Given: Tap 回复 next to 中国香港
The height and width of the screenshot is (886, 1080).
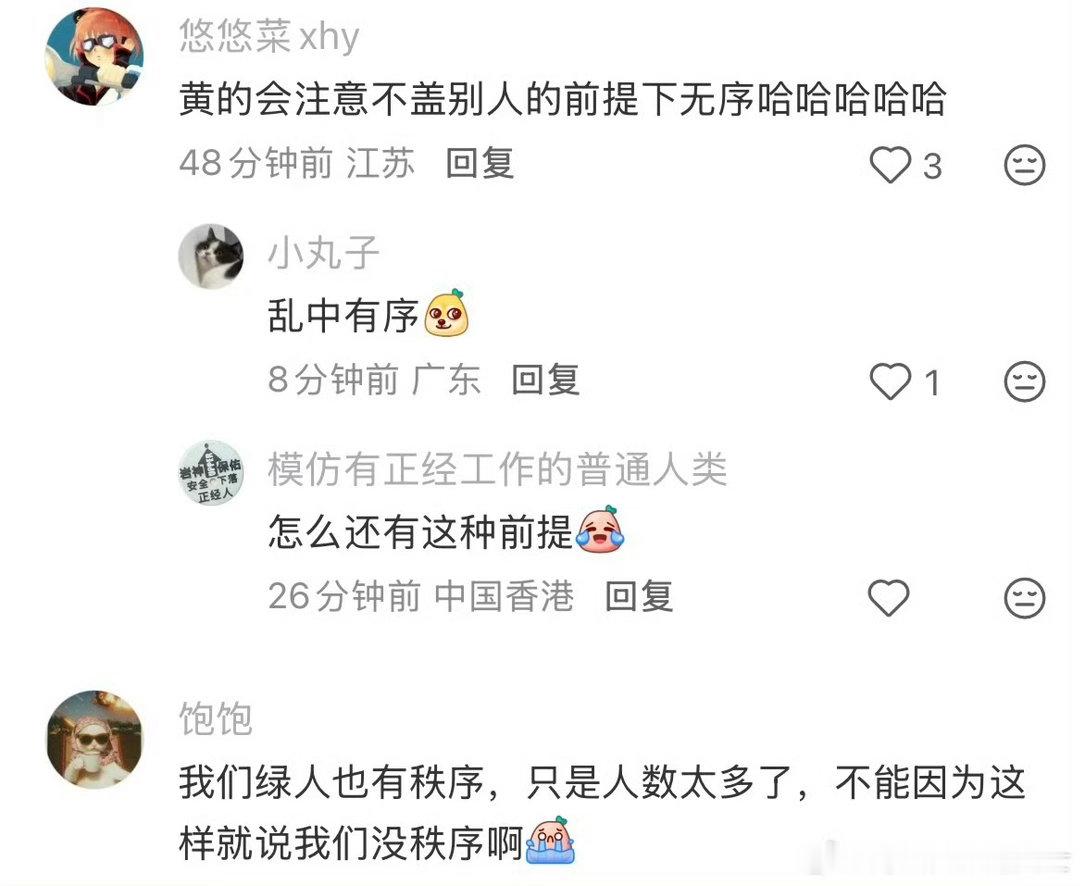Looking at the screenshot, I should pyautogui.click(x=638, y=597).
